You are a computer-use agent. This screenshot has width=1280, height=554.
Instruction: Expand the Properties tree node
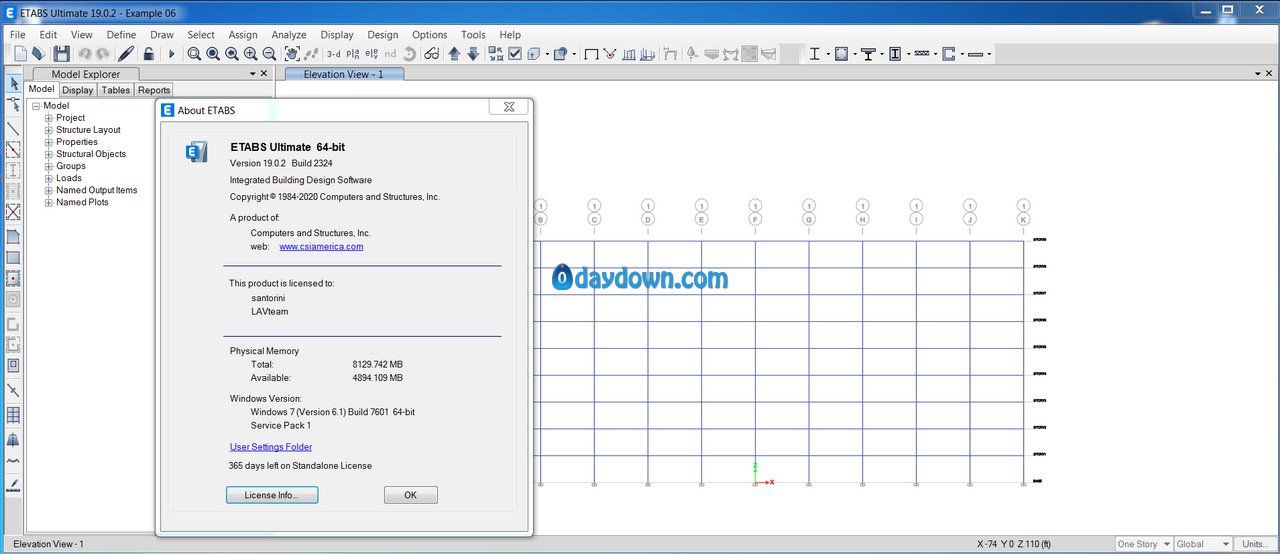pos(48,142)
